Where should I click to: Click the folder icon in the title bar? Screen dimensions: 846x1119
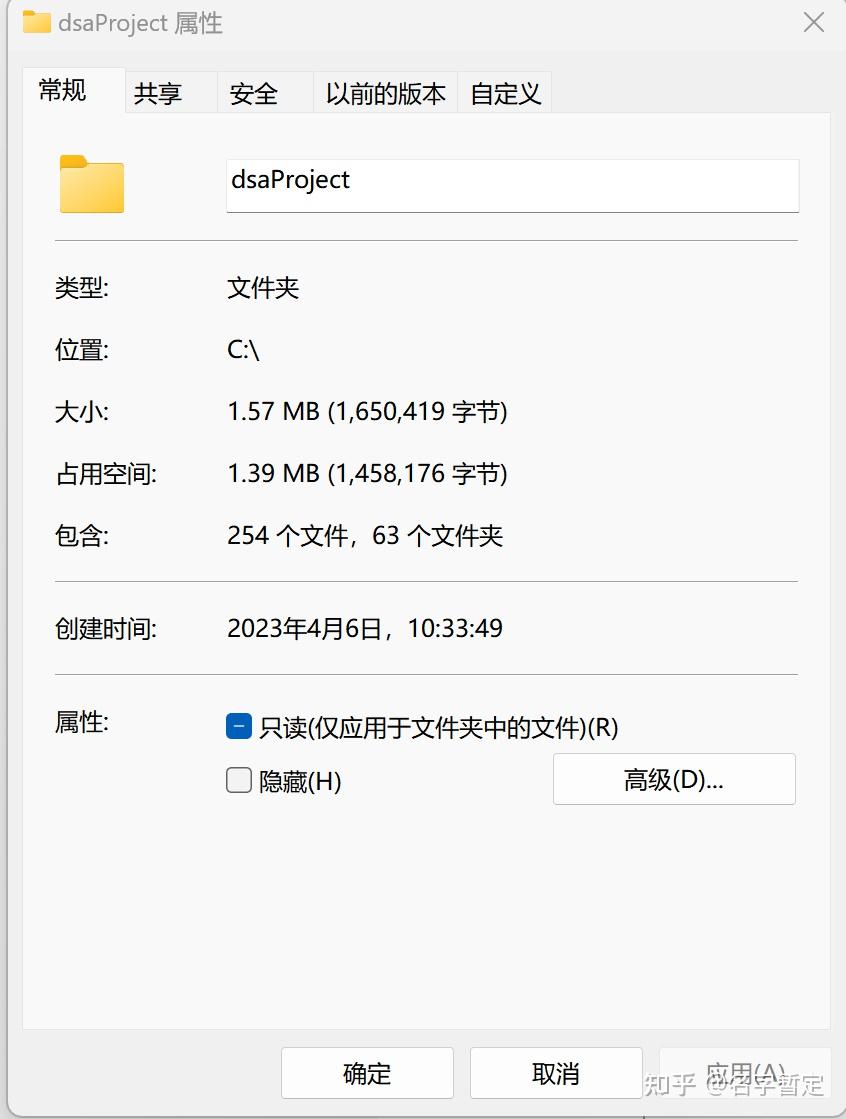coord(37,22)
